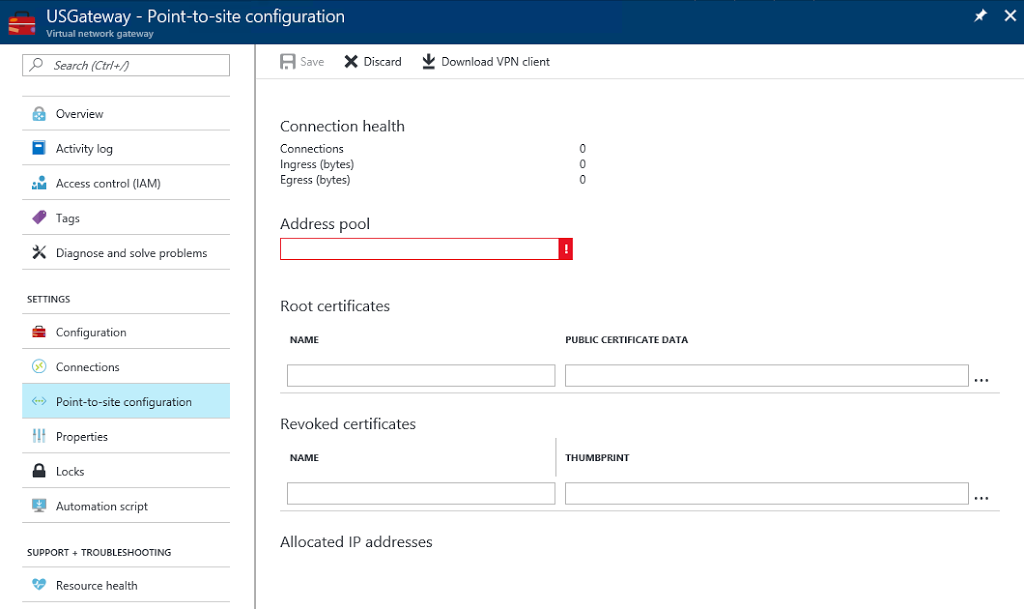Click the Properties bars icon
The width and height of the screenshot is (1024, 609).
pos(39,435)
